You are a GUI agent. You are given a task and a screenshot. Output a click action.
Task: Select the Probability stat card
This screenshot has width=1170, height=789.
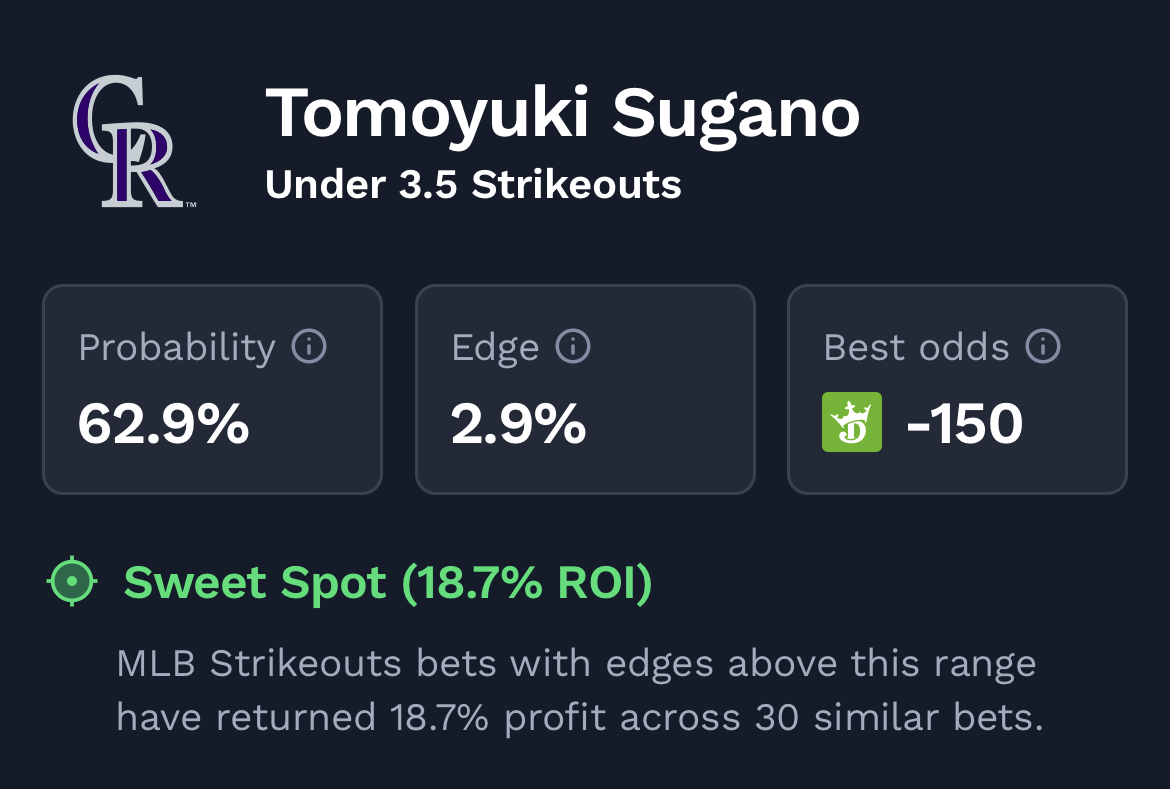(212, 389)
